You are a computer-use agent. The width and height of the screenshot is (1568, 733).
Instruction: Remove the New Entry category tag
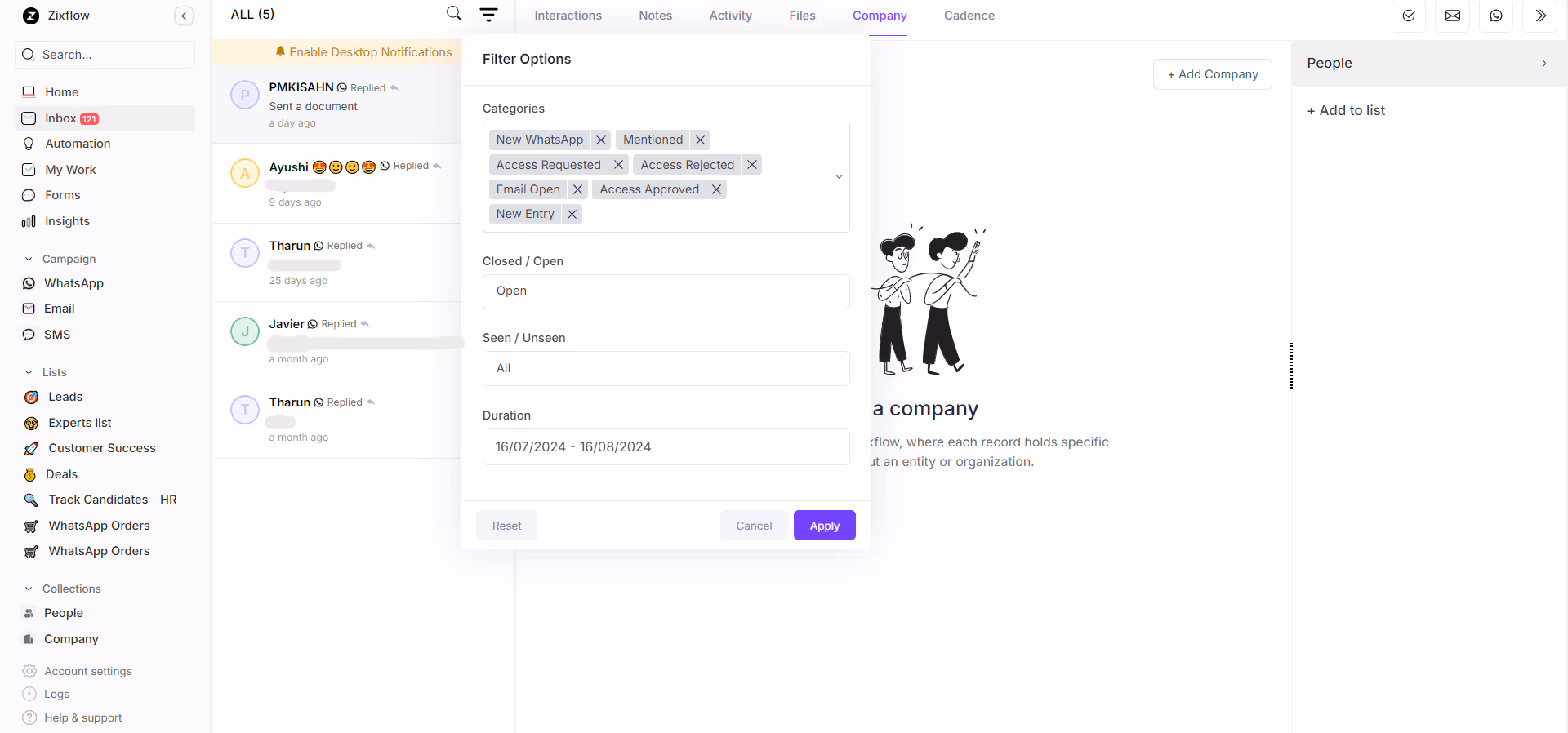click(x=572, y=214)
